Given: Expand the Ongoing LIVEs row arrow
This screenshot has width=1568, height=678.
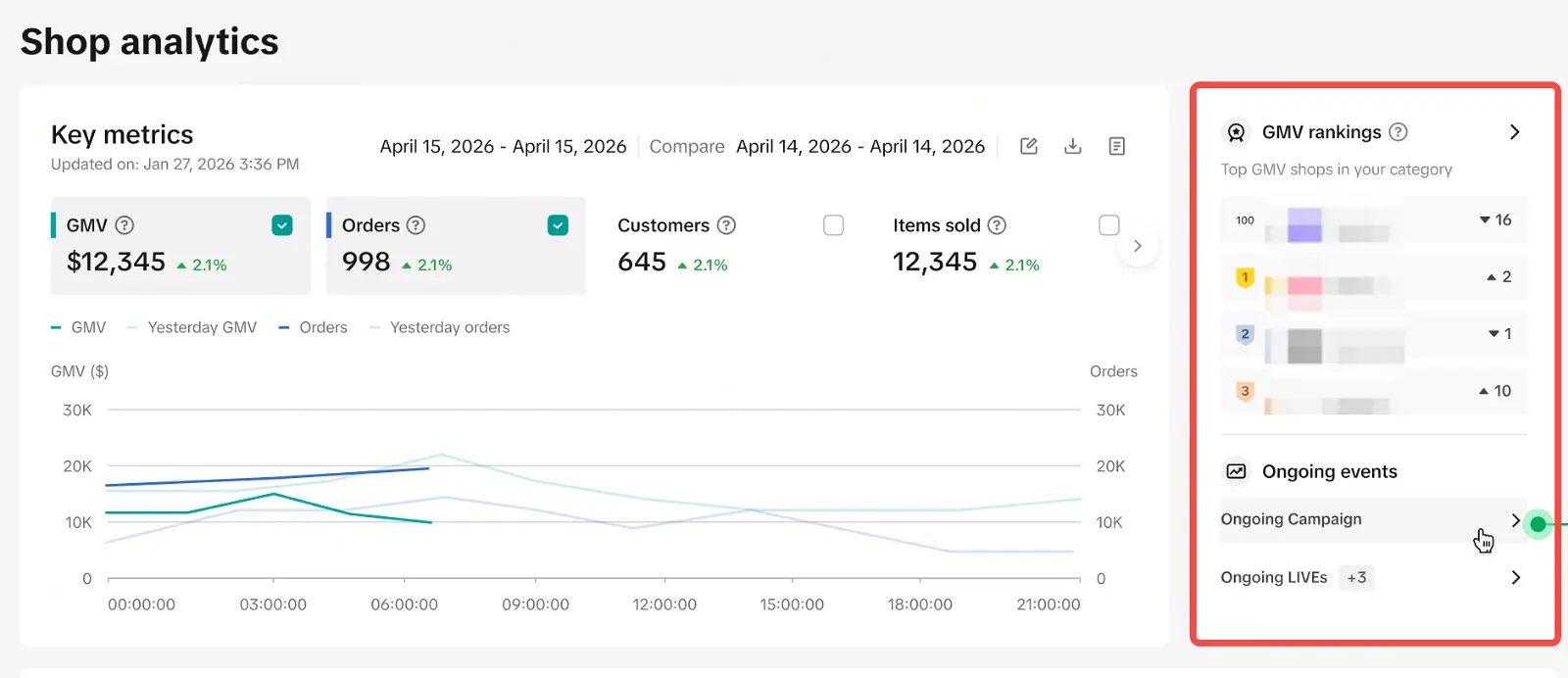Looking at the screenshot, I should tap(1515, 577).
